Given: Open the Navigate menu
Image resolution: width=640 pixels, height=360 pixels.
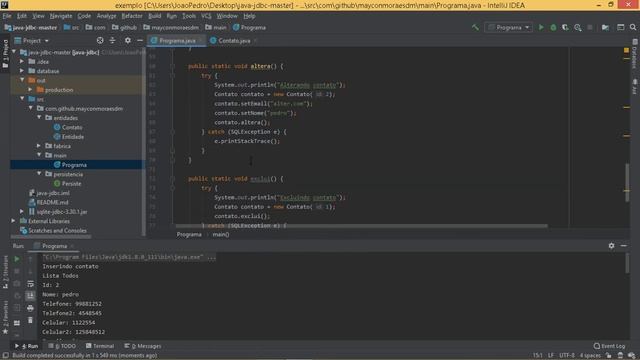Looking at the screenshot, I should coord(61,16).
